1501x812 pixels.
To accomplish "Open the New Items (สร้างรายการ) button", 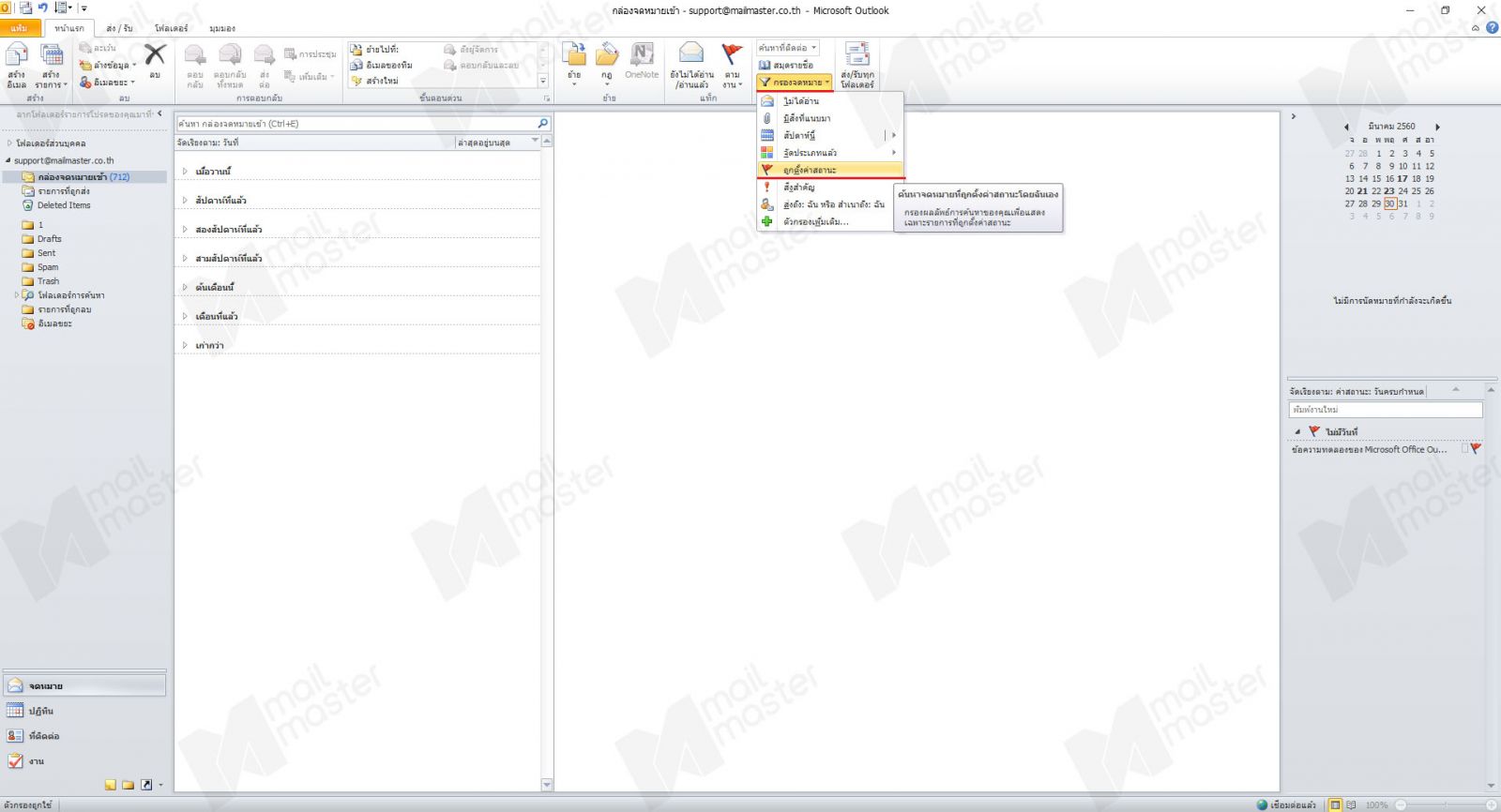I will [52, 66].
